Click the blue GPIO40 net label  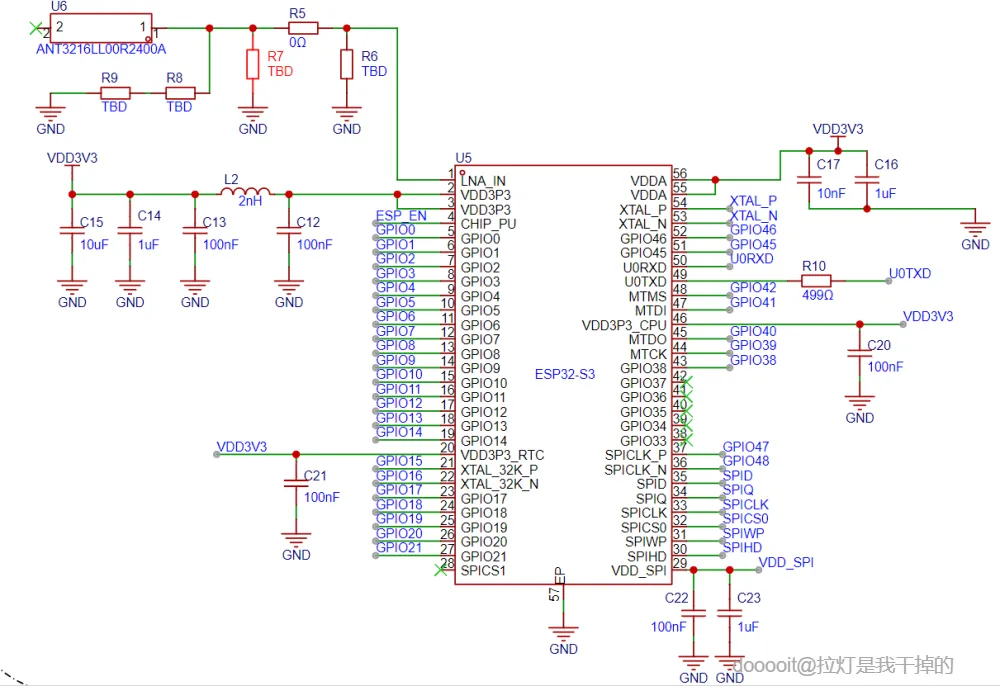click(753, 331)
